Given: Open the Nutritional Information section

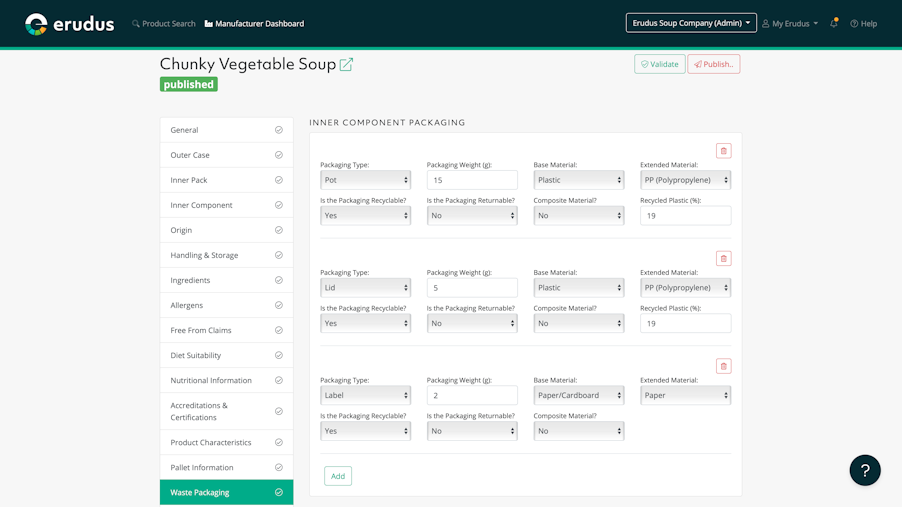Looking at the screenshot, I should point(227,380).
